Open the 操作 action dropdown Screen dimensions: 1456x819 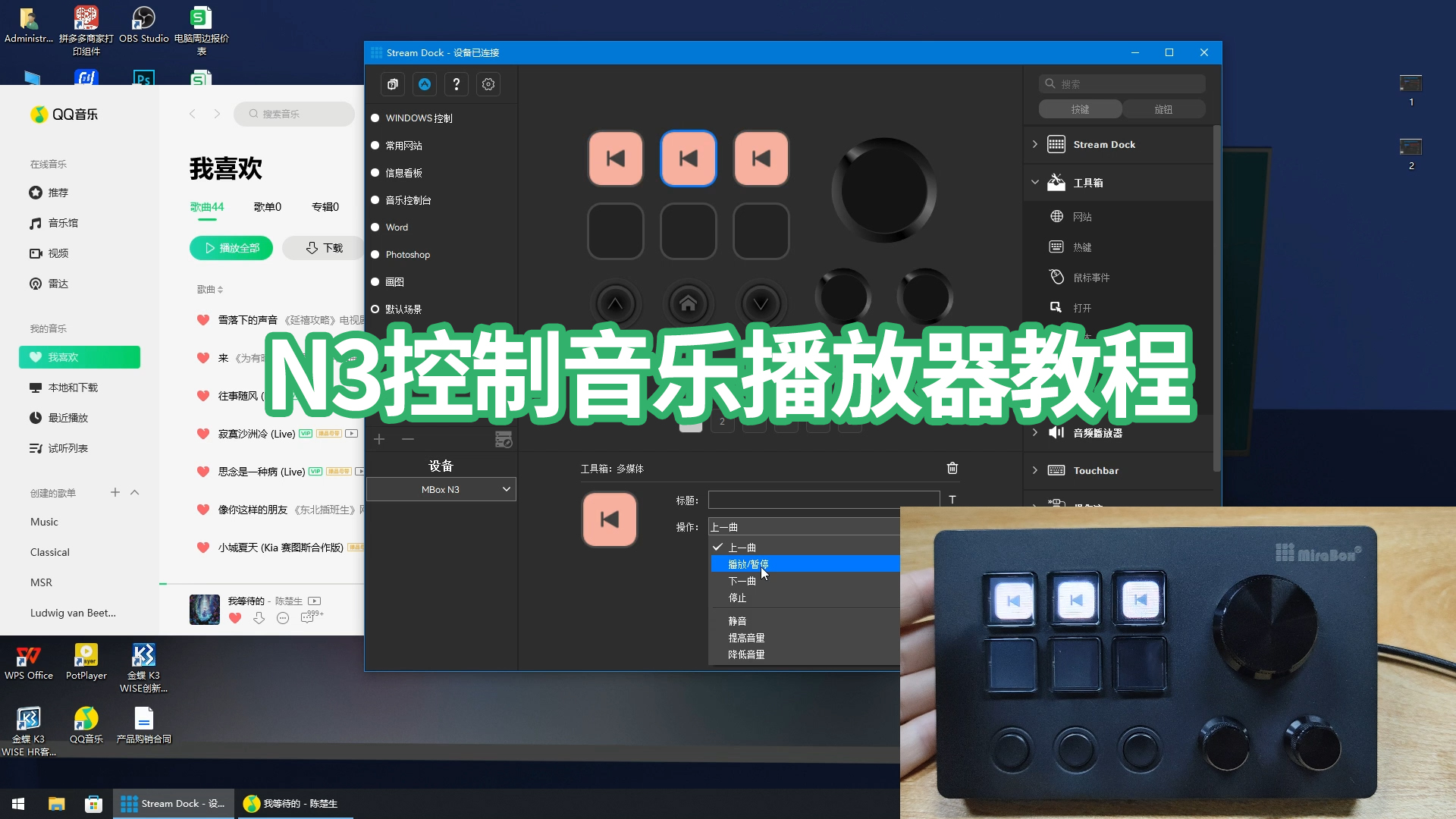(804, 527)
